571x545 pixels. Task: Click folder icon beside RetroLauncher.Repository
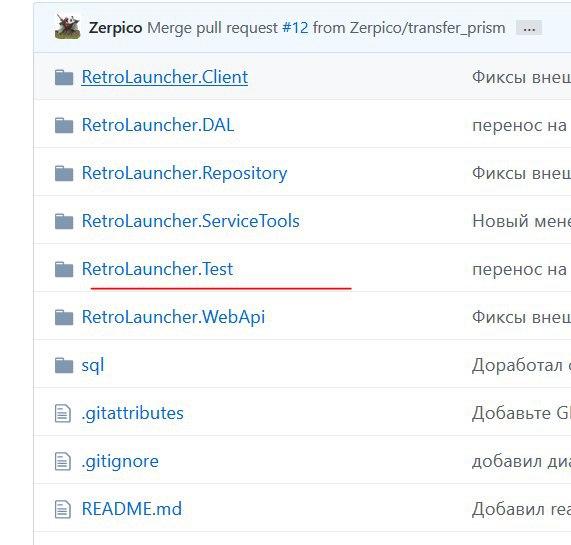click(x=64, y=173)
